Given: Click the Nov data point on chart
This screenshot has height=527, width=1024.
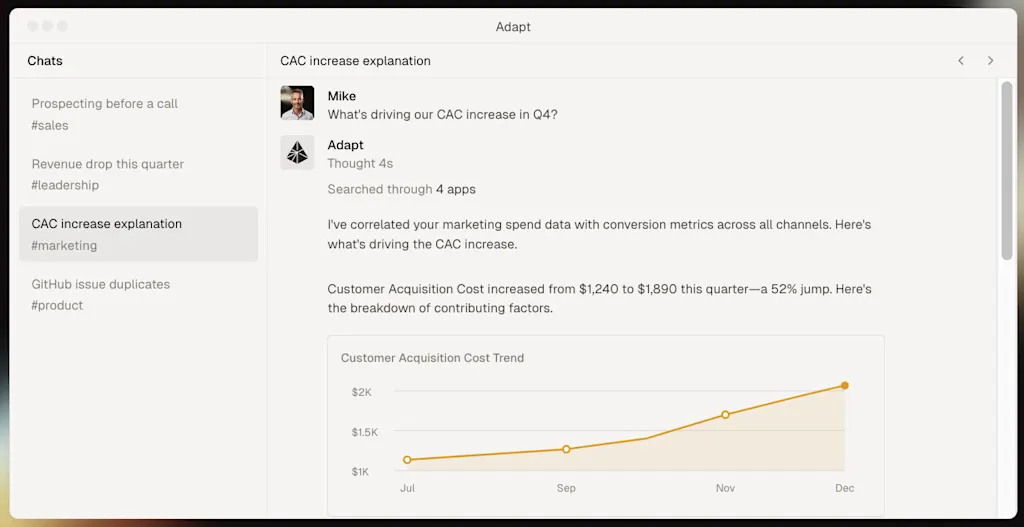Looking at the screenshot, I should (x=725, y=414).
